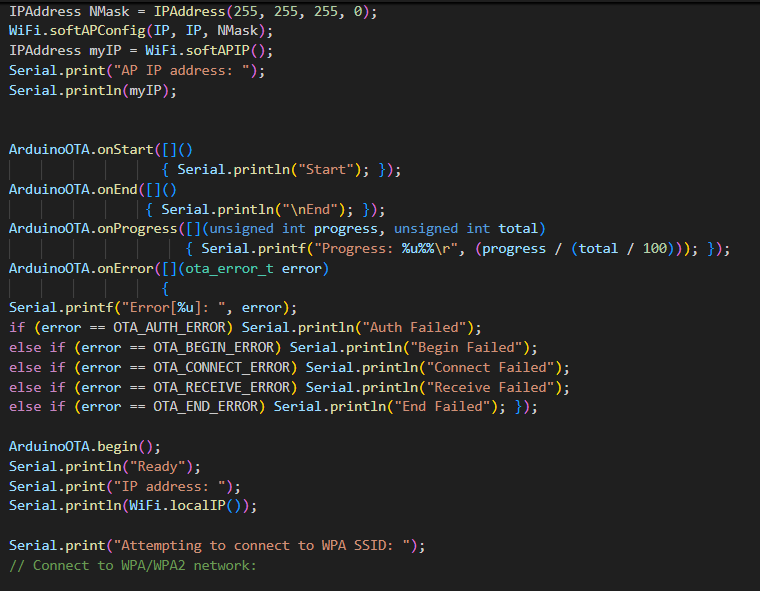The height and width of the screenshot is (591, 760).
Task: Click on the ArduinoOTA.begin() line
Action: (84, 446)
